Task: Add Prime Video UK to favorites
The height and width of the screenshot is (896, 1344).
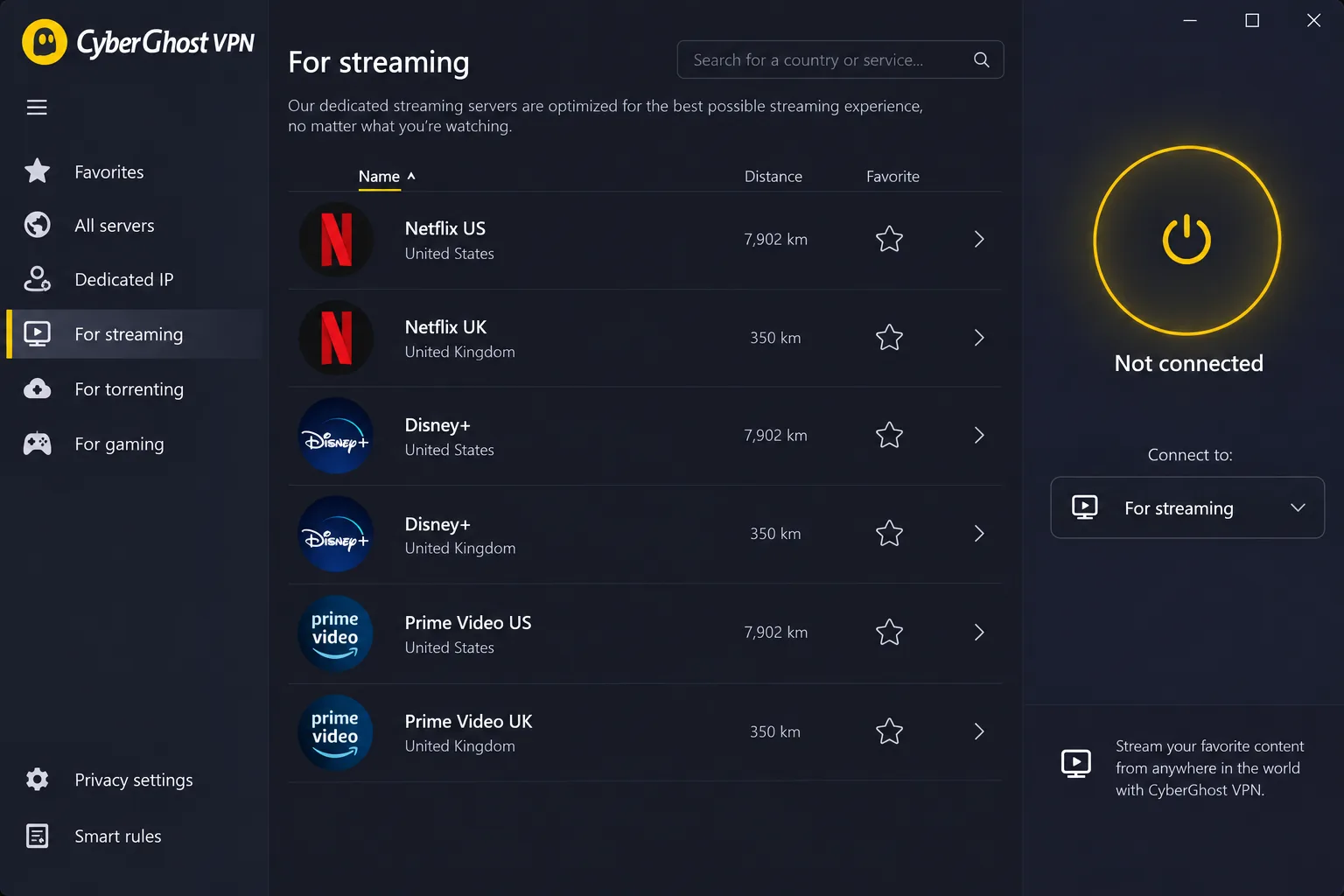Action: point(889,731)
